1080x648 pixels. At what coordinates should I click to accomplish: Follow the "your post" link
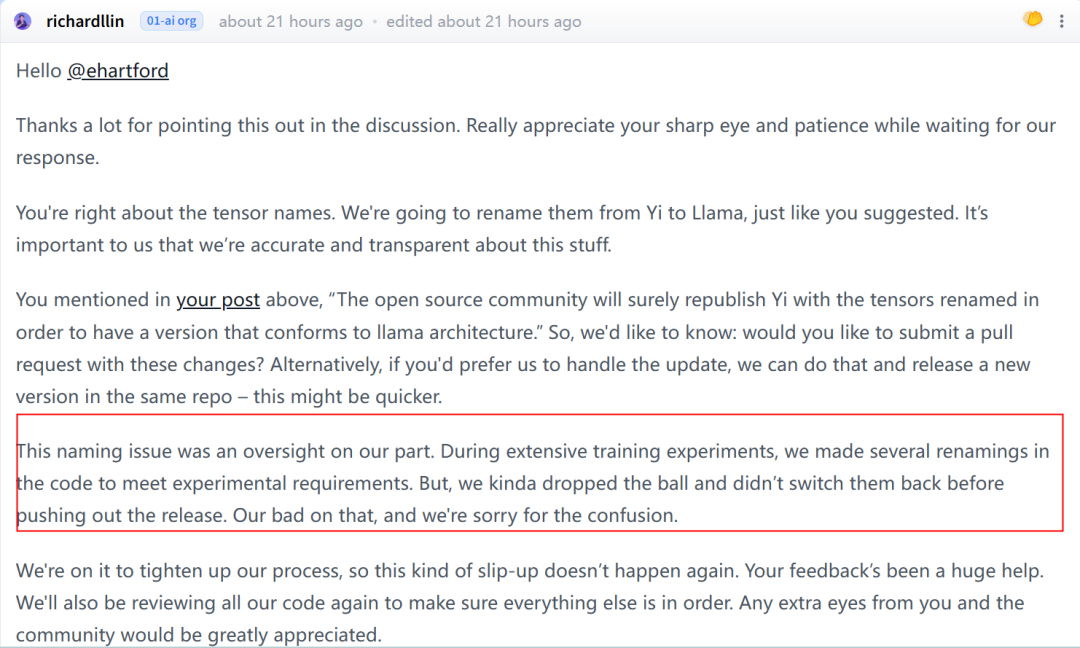click(218, 300)
